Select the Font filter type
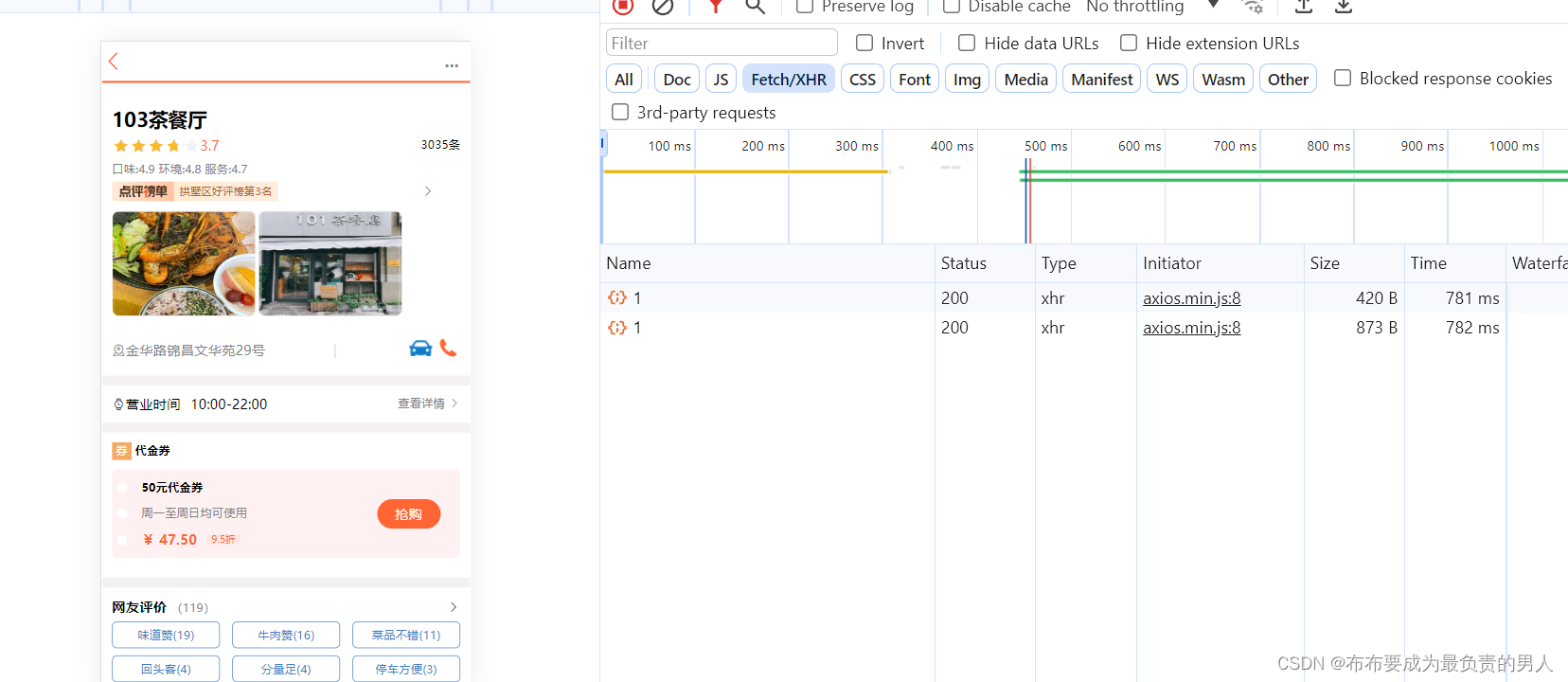The height and width of the screenshot is (682, 1568). click(x=915, y=79)
